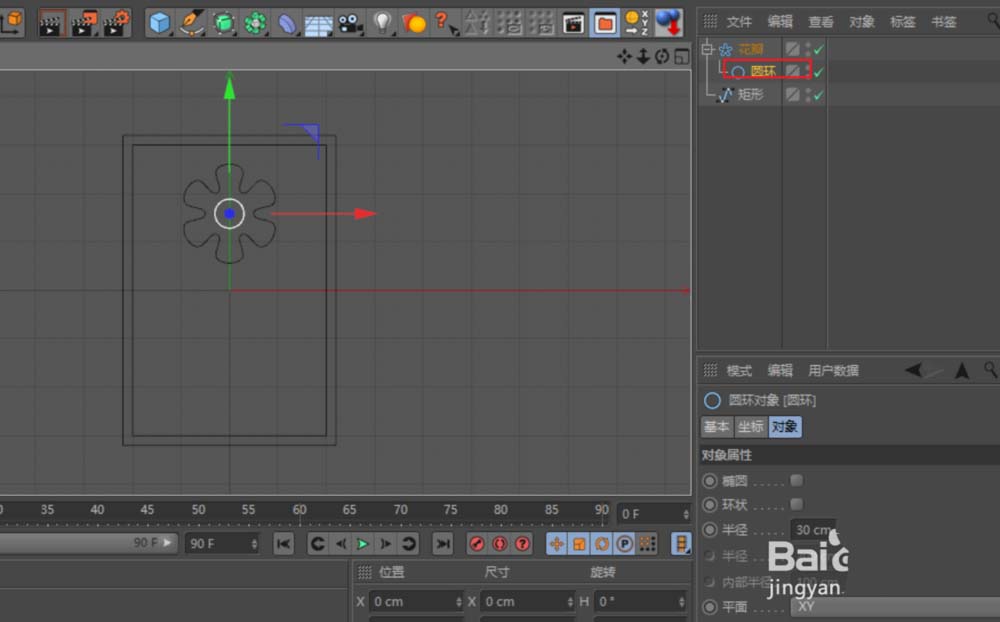Enable the 椭圆 checkbox

(796, 481)
